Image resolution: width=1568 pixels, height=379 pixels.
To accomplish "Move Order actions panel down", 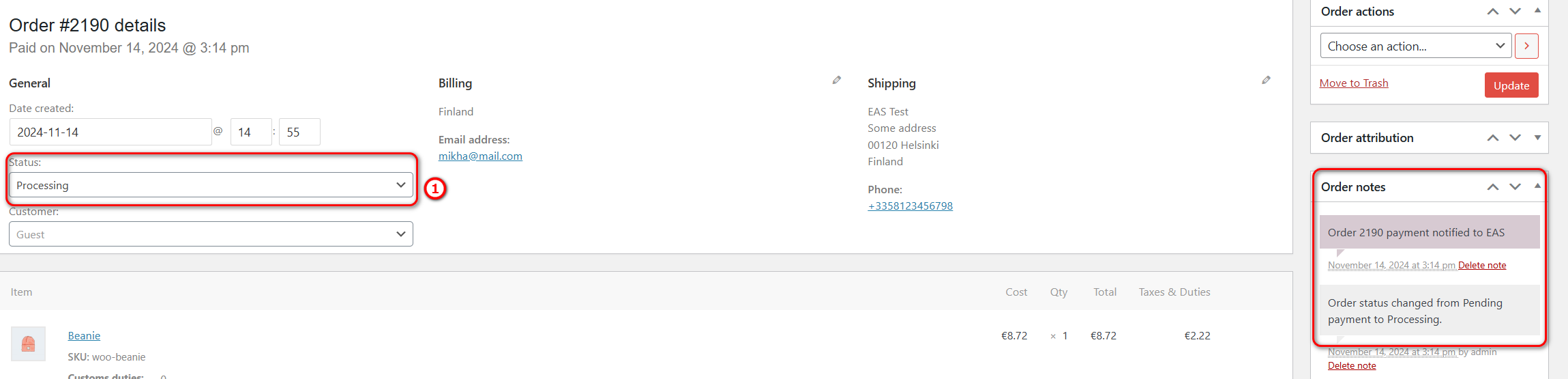I will pos(1515,12).
